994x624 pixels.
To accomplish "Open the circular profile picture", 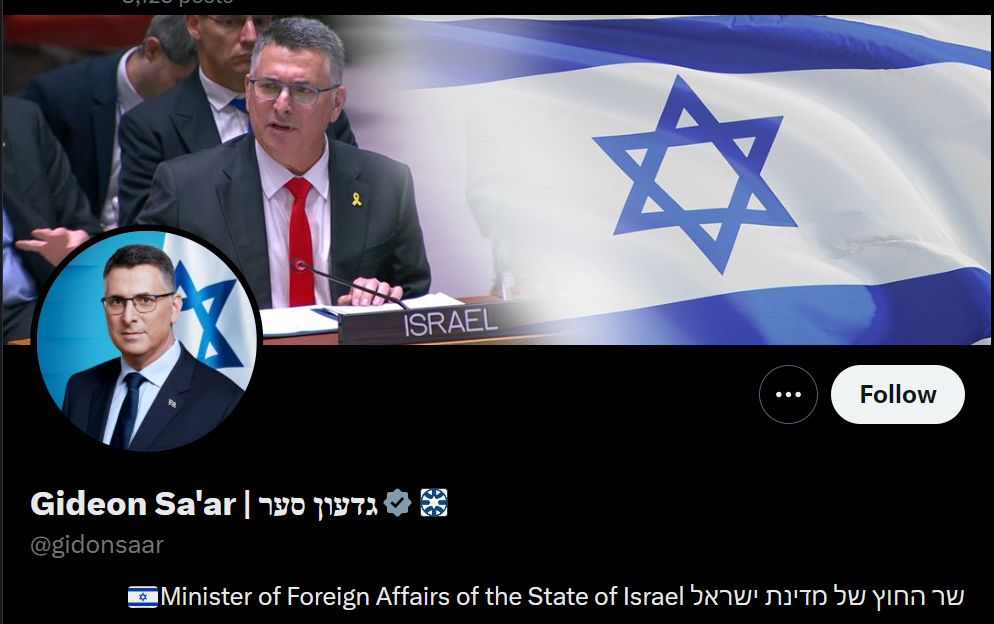I will [x=147, y=341].
